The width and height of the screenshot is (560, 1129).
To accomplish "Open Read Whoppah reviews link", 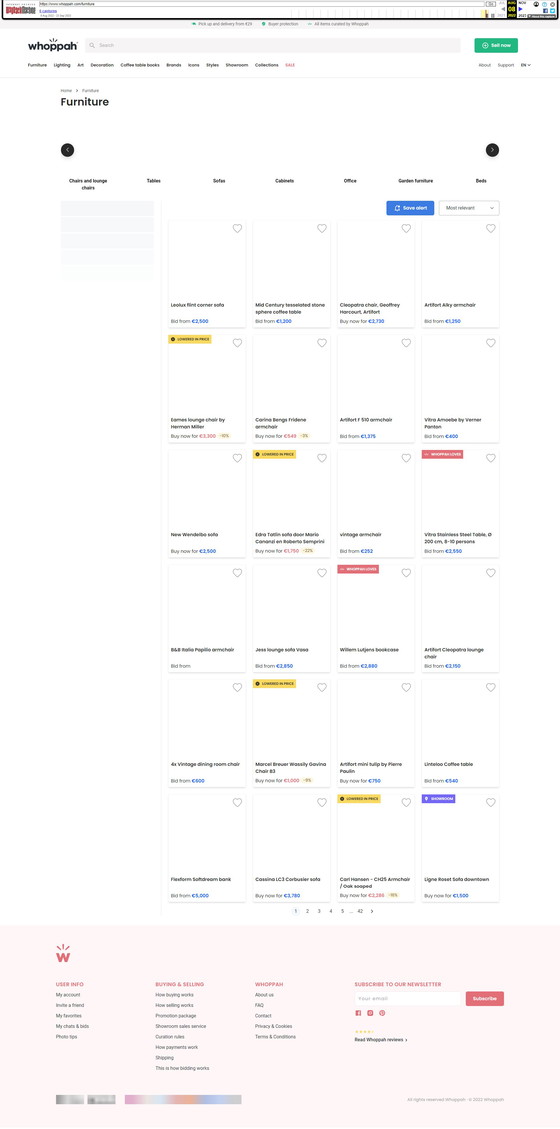I will coord(381,1040).
